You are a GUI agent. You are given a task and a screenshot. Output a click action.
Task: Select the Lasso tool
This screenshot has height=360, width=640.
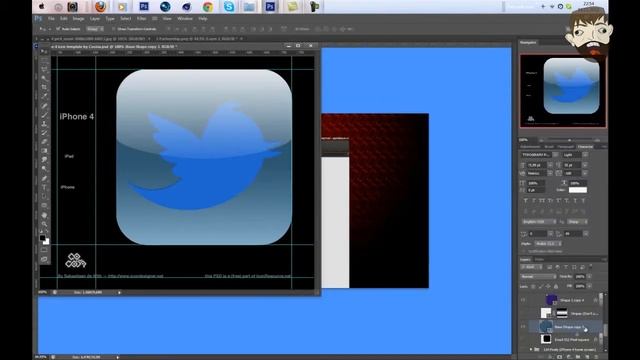pos(44,69)
